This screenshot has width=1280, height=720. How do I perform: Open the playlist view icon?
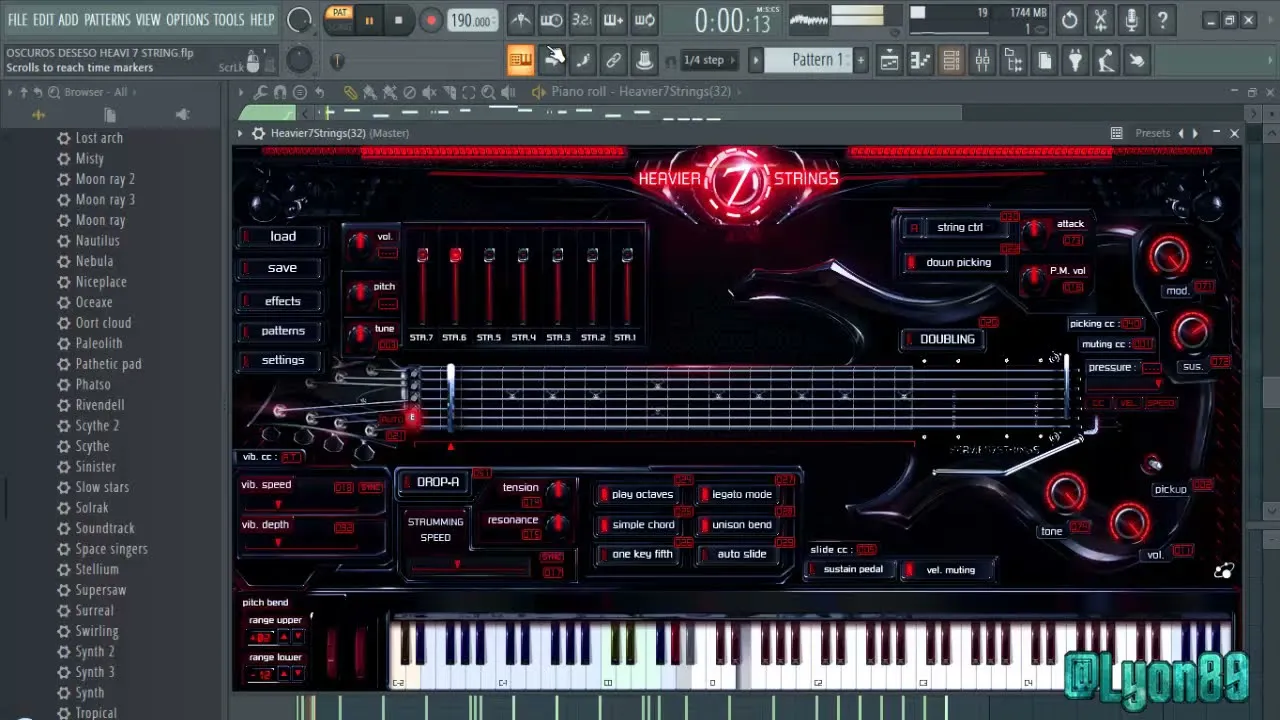click(889, 61)
